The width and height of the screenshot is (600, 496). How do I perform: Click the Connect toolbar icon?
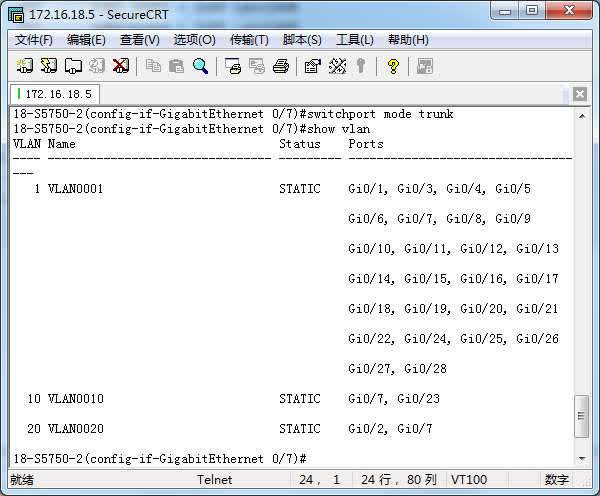[25, 66]
